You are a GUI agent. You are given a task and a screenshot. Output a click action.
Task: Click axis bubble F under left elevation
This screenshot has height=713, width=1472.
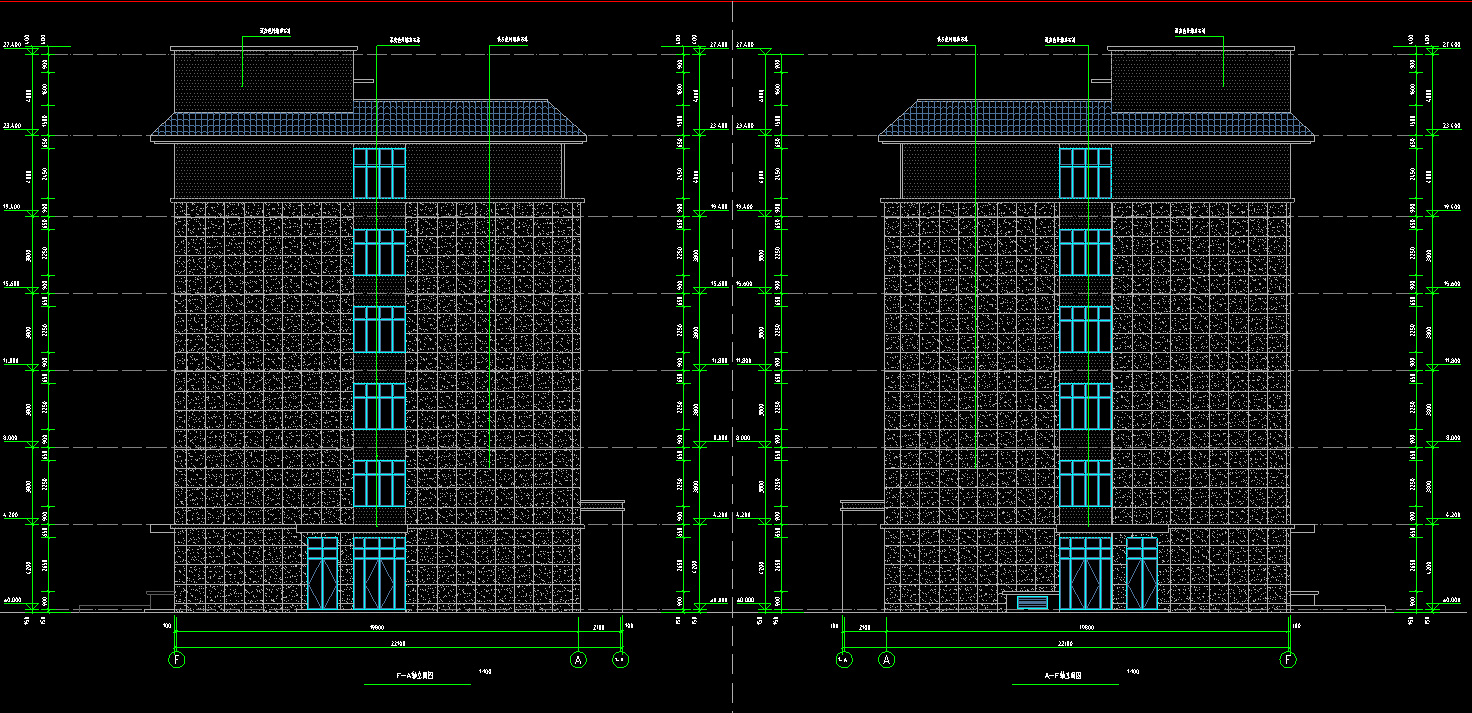coord(177,660)
